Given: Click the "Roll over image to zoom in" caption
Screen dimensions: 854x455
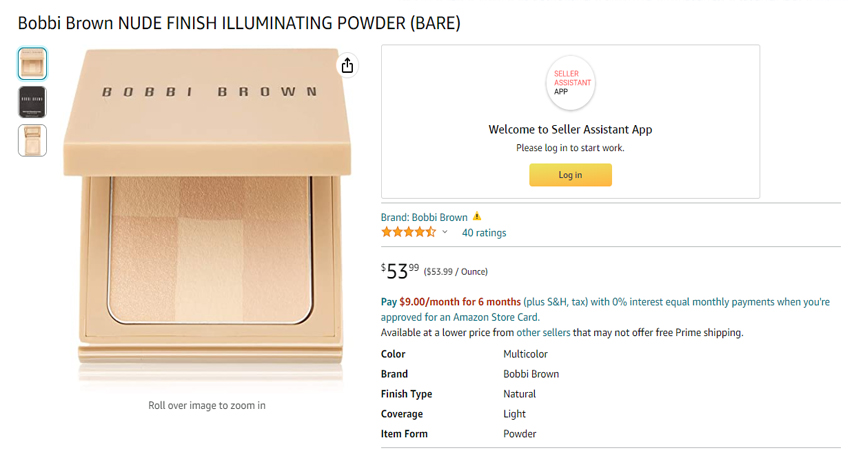Looking at the screenshot, I should coord(207,405).
